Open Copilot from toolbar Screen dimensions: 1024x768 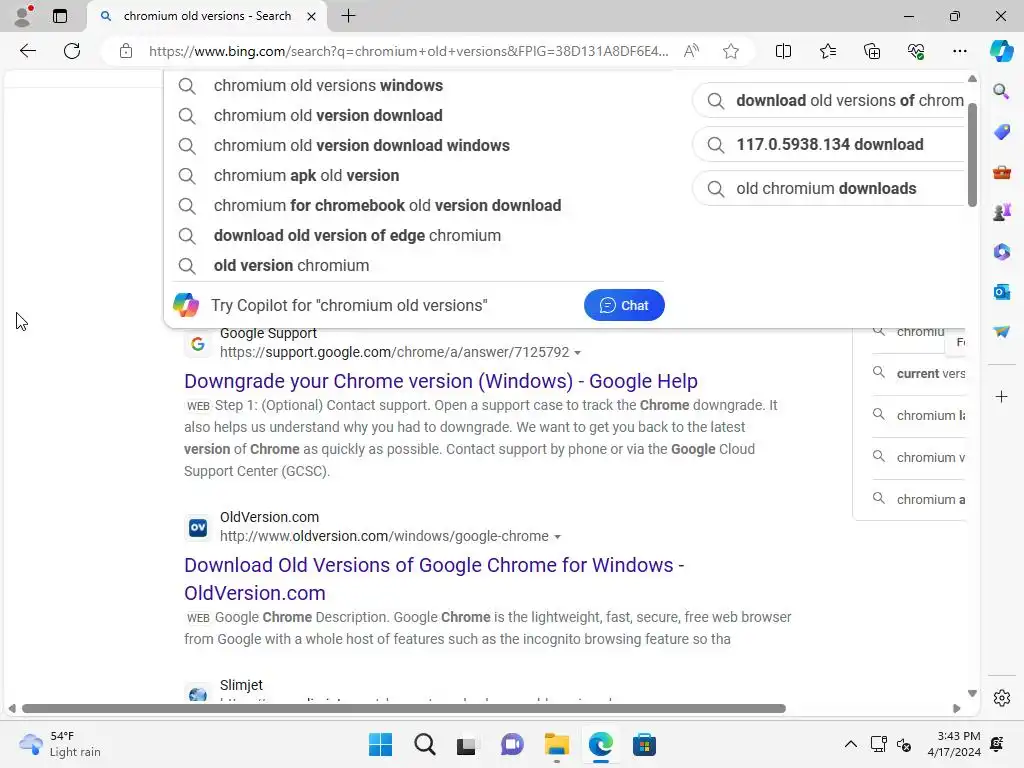[1001, 51]
